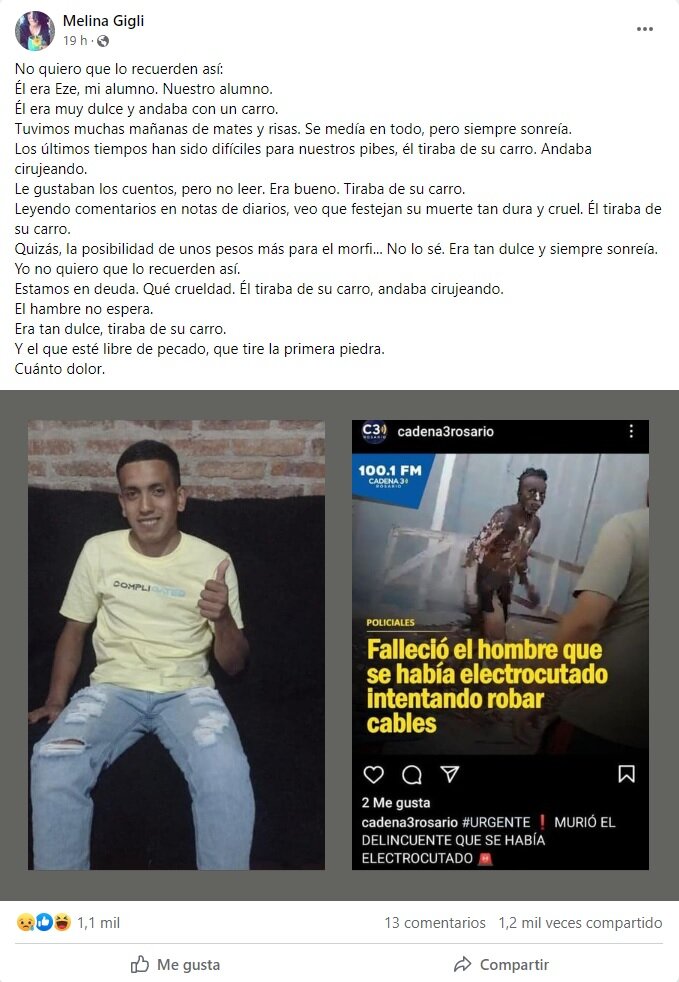This screenshot has width=679, height=982.
Task: Click the sad reaction emoji
Action: [x=25, y=922]
